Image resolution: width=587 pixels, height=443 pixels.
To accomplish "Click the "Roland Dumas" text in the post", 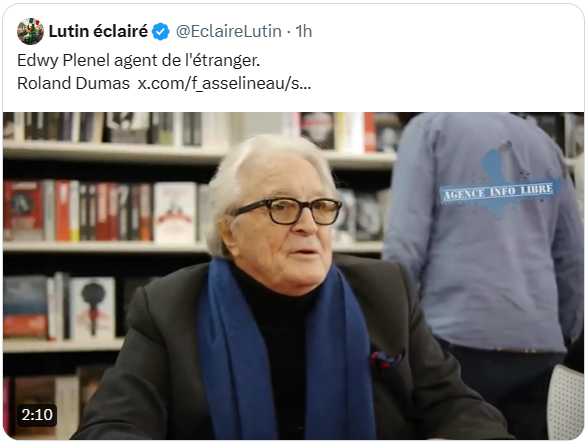I will (73, 84).
